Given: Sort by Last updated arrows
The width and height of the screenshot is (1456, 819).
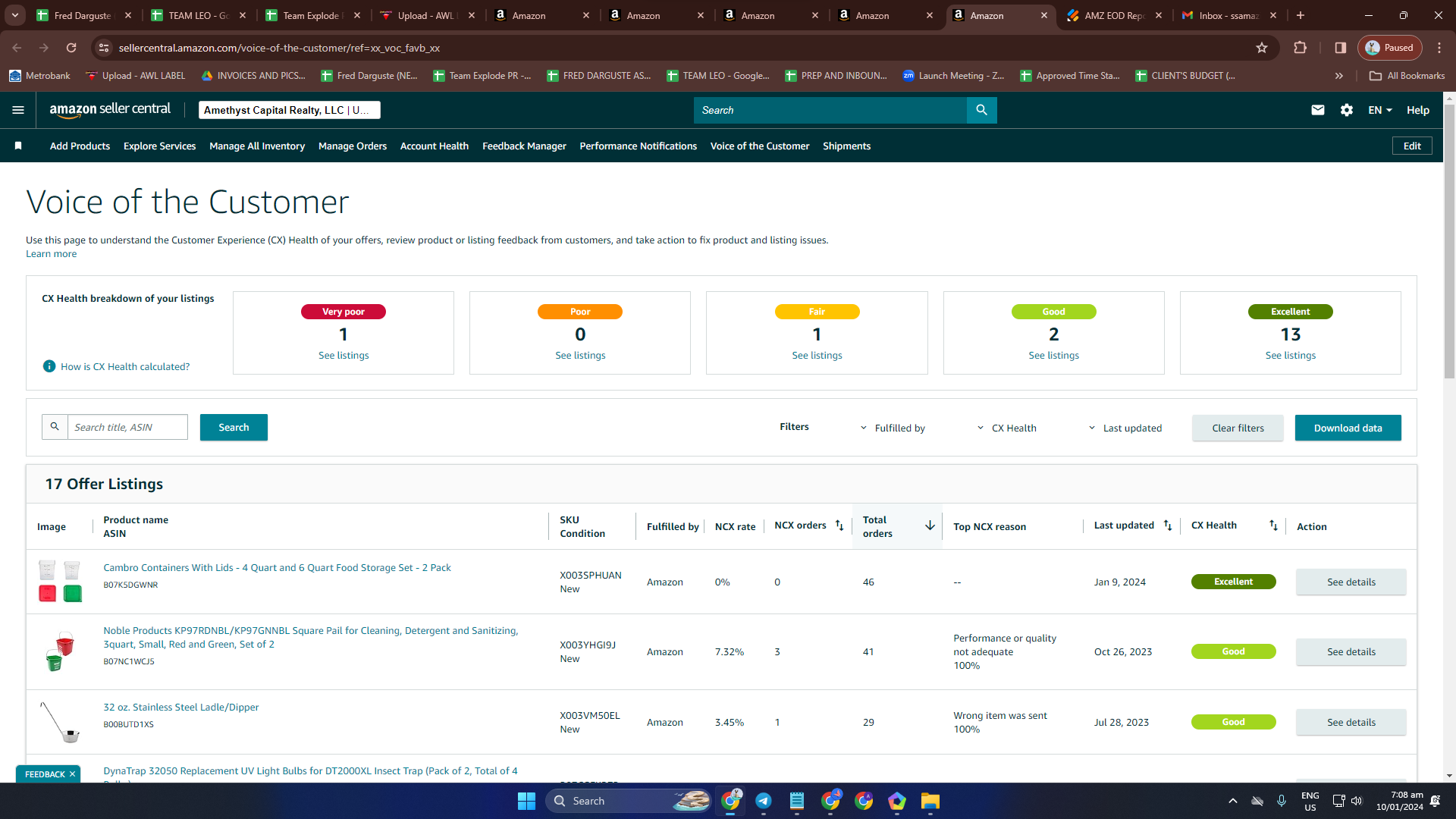Looking at the screenshot, I should pos(1168,526).
